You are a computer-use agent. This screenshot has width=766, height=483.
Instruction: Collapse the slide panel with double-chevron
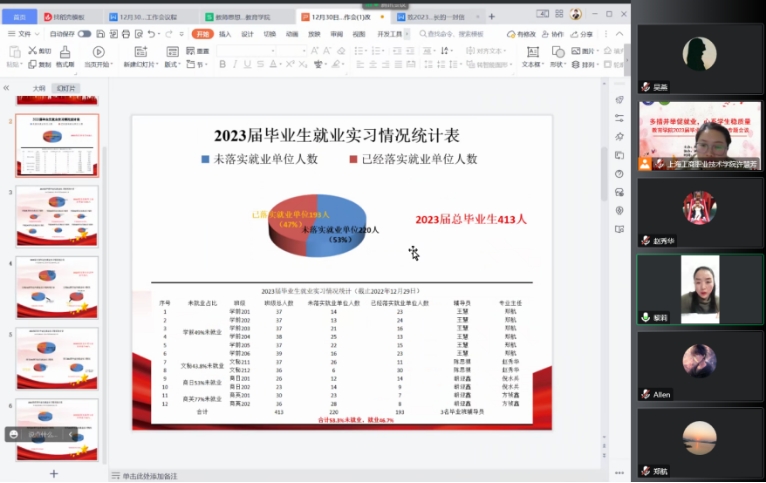[x=8, y=88]
